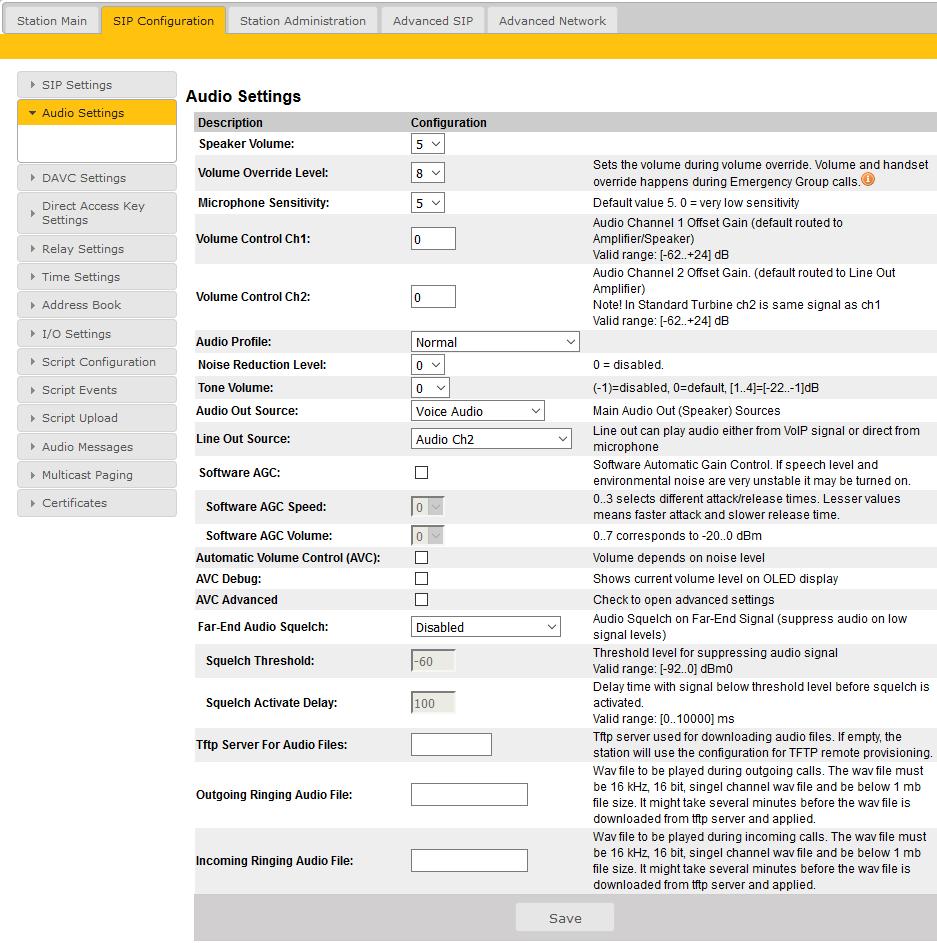Open the Relay Settings sidebar section
The width and height of the screenshot is (937, 943).
(x=97, y=249)
